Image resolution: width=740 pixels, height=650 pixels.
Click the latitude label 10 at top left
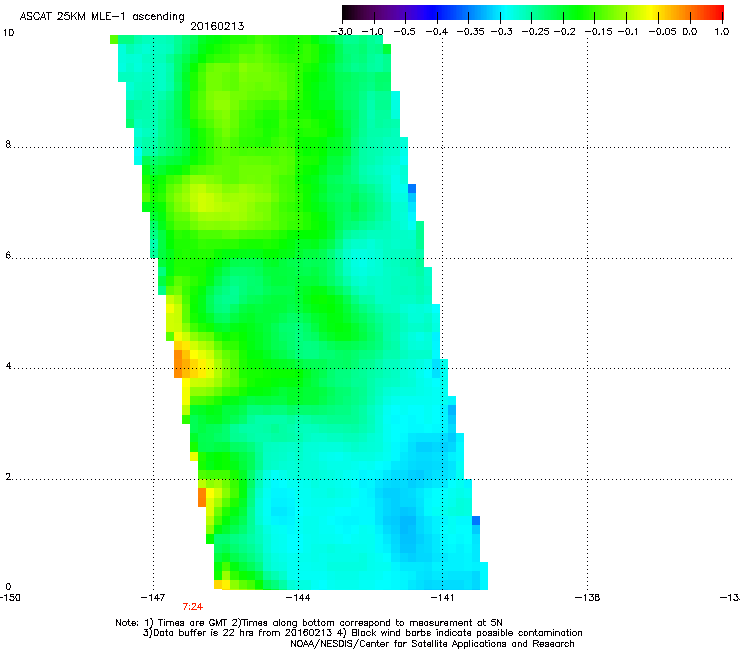8,33
